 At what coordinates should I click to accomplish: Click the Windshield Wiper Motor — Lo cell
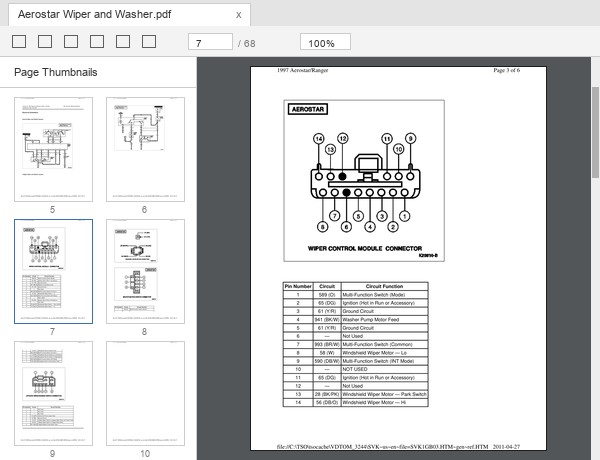pyautogui.click(x=385, y=353)
